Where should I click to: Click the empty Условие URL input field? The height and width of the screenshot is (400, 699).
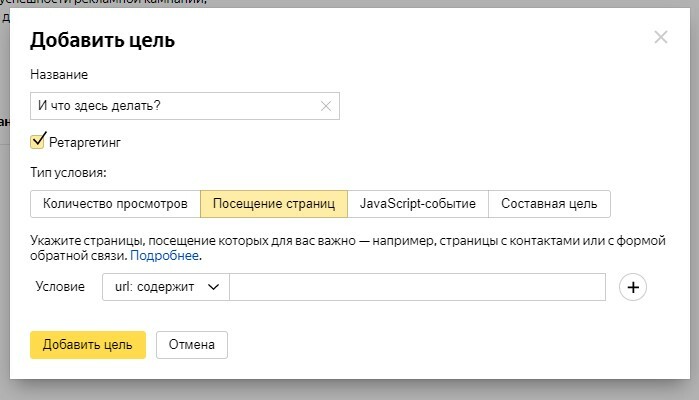click(x=417, y=287)
